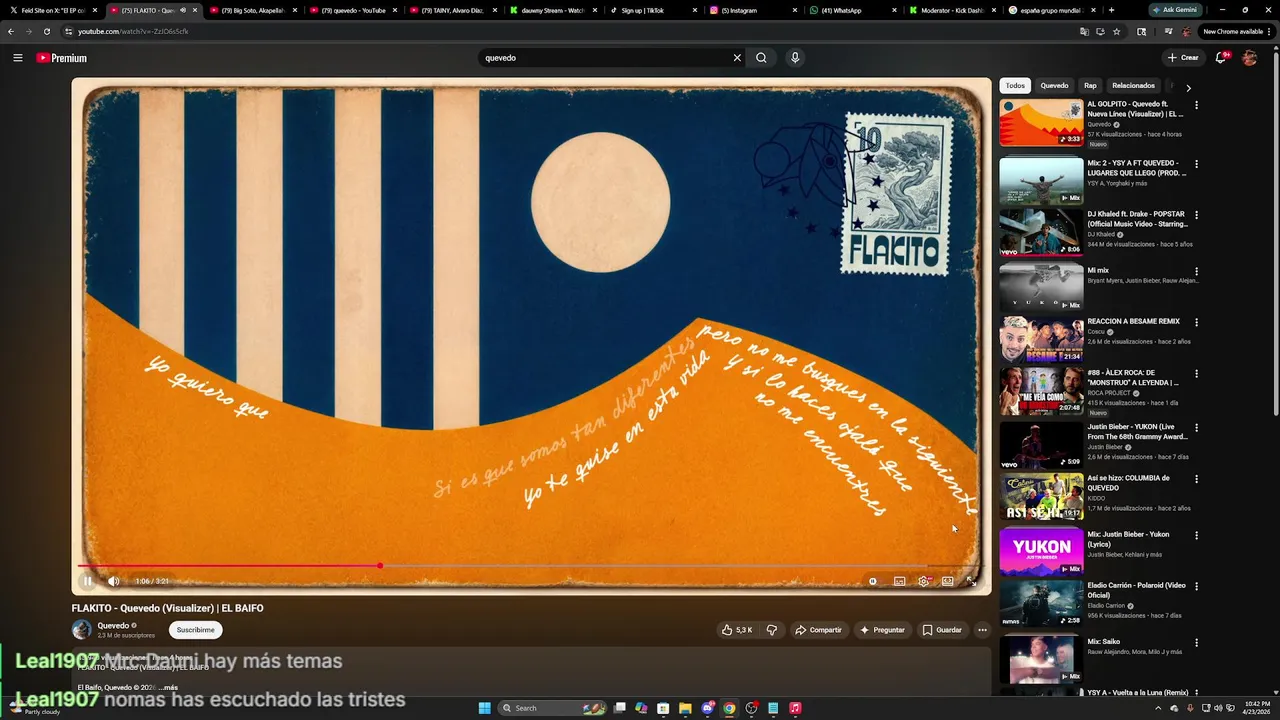Pause the FLAKITO video
This screenshot has width=1280, height=720.
point(87,581)
